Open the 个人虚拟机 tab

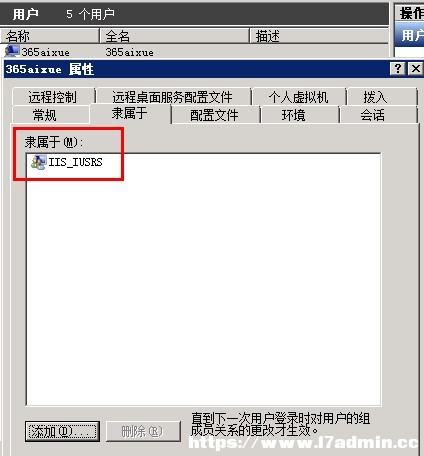coord(299,97)
